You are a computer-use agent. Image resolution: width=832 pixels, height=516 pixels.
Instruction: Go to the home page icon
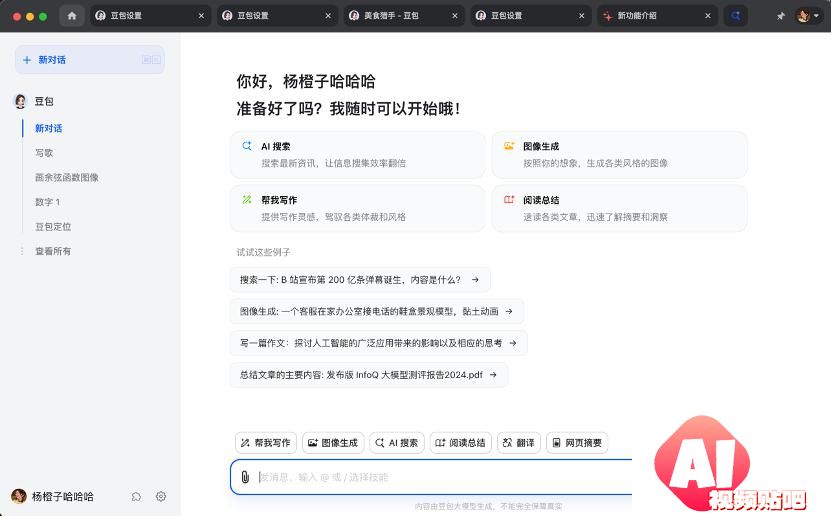tap(72, 16)
